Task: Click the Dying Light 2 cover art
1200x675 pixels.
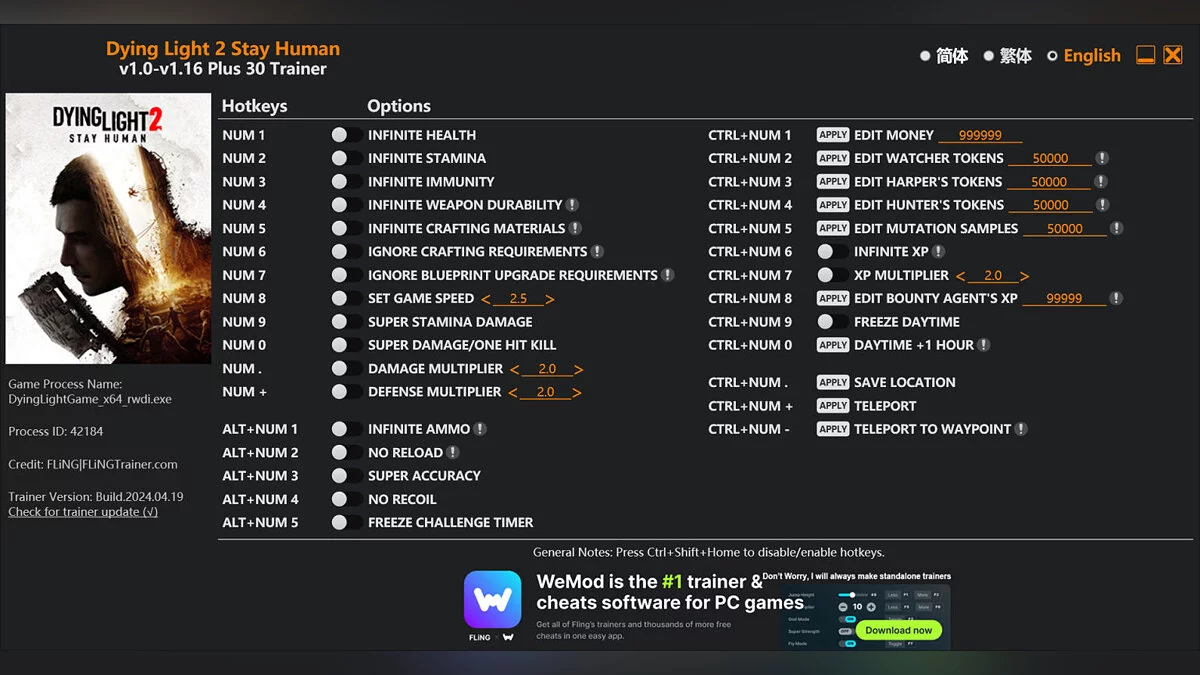Action: (108, 229)
